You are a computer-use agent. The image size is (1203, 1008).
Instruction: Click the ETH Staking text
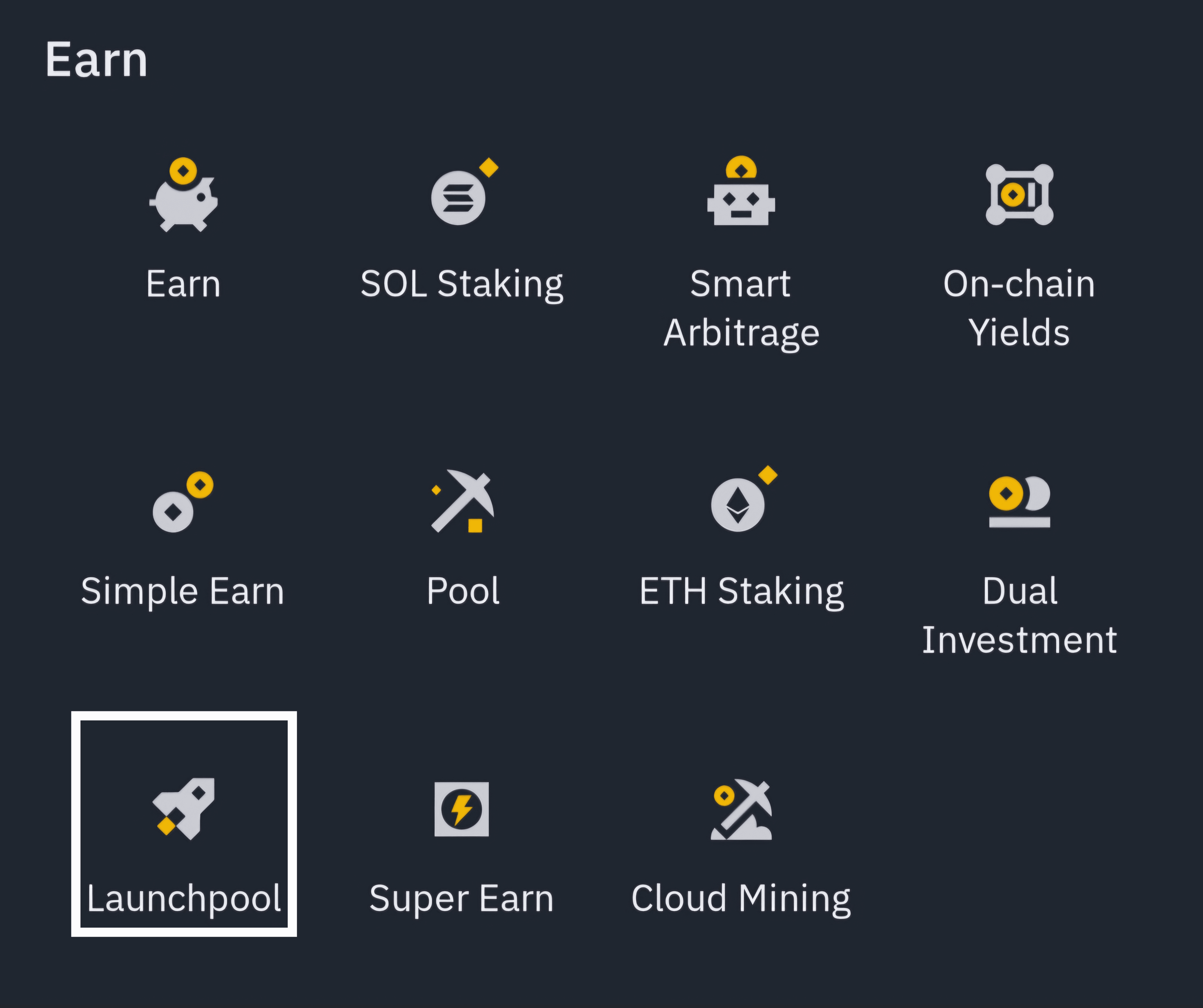tap(741, 591)
